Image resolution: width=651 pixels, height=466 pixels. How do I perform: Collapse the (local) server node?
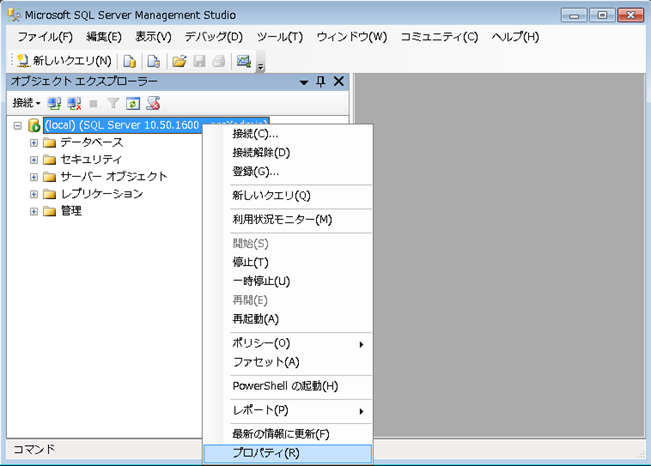(x=17, y=125)
